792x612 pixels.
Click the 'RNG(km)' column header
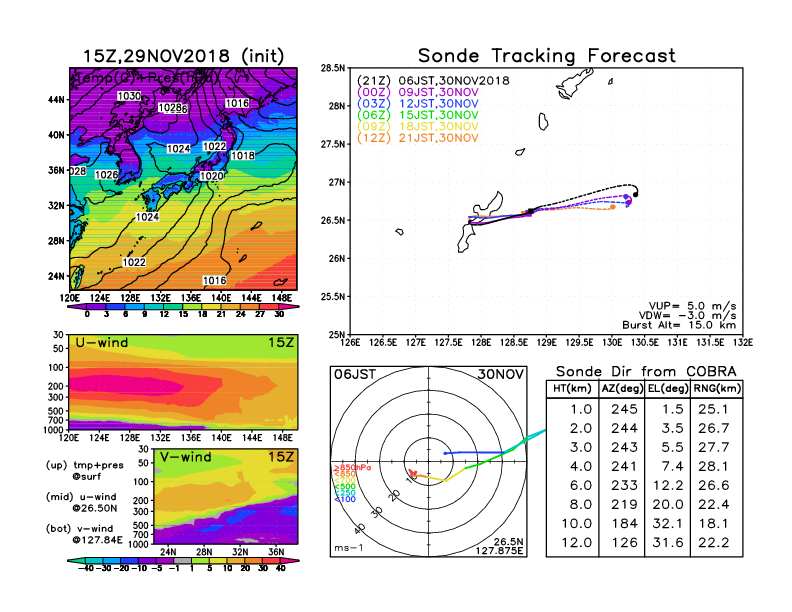[717, 389]
